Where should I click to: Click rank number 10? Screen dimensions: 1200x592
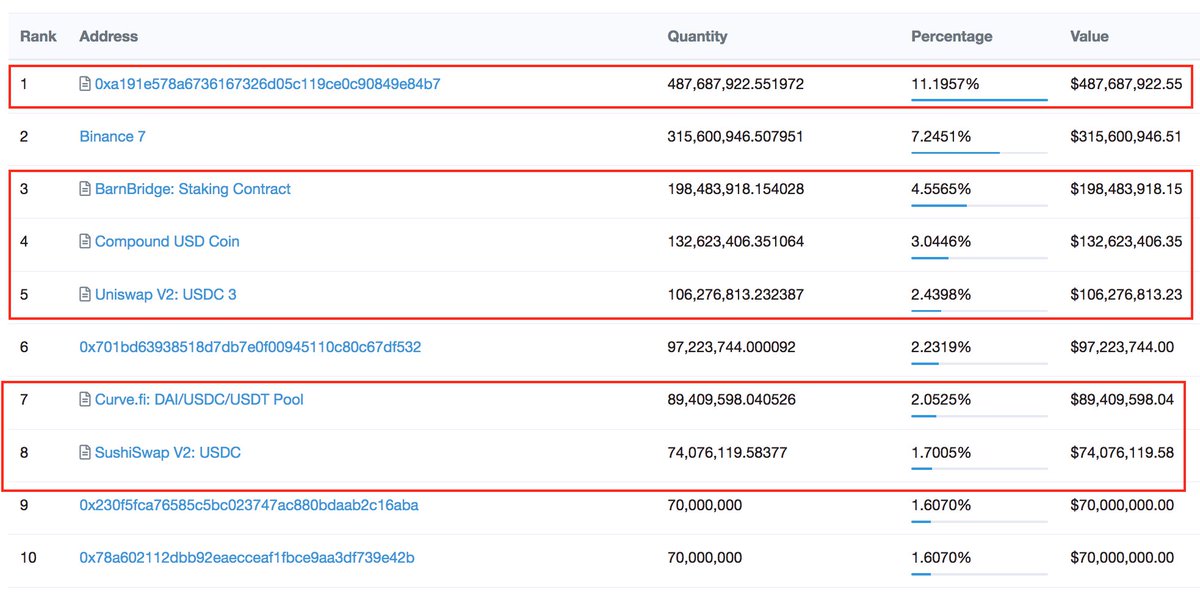[28, 557]
